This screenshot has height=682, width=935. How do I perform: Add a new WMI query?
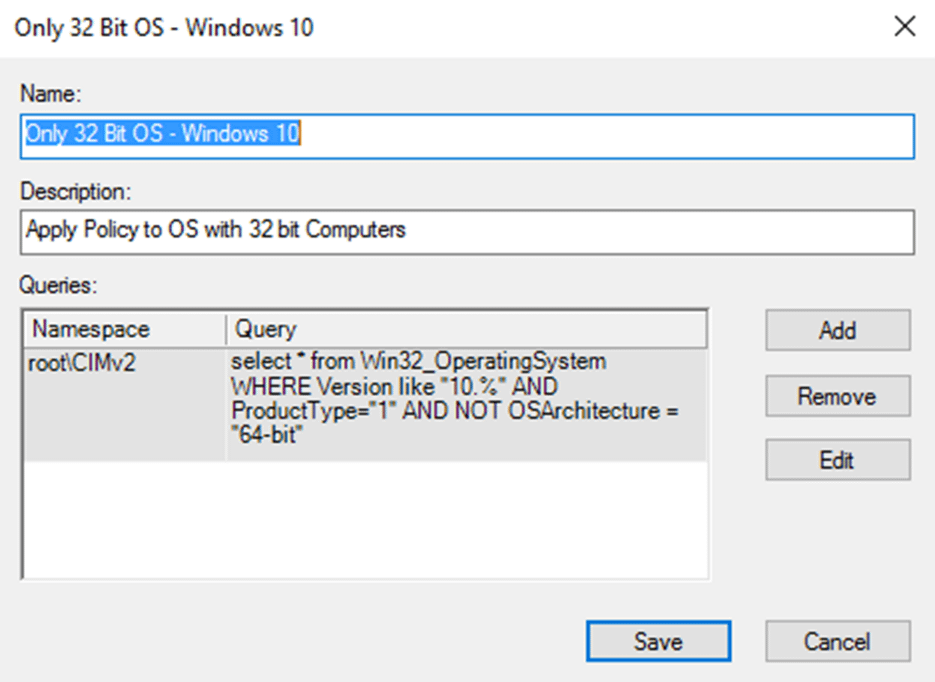click(838, 330)
